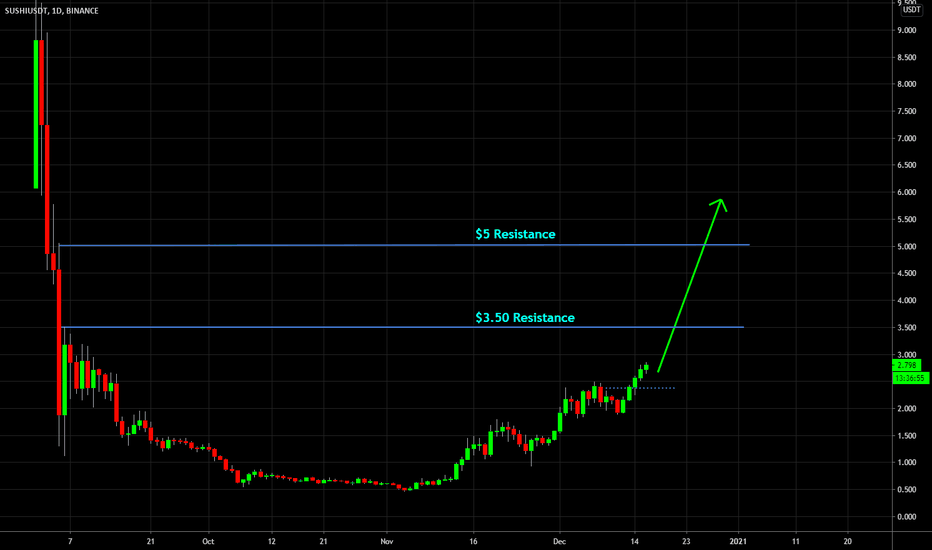Select the $5 Resistance text label
This screenshot has width=932, height=550.
[515, 234]
